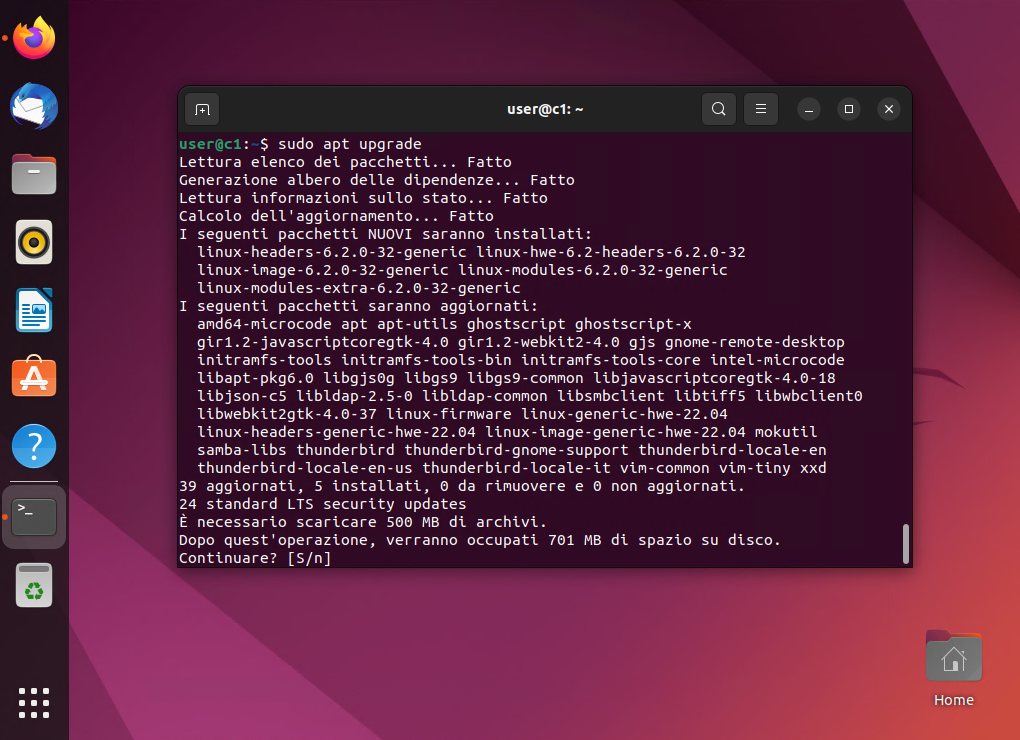The width and height of the screenshot is (1020, 740).
Task: Click the 'linux-firmware' package name
Action: (449, 414)
